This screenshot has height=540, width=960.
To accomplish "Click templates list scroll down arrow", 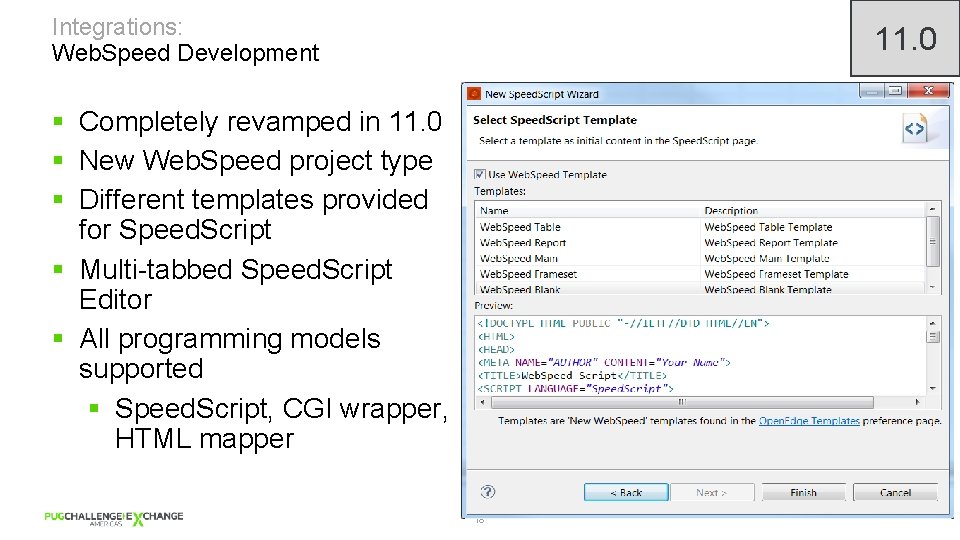I will click(932, 287).
